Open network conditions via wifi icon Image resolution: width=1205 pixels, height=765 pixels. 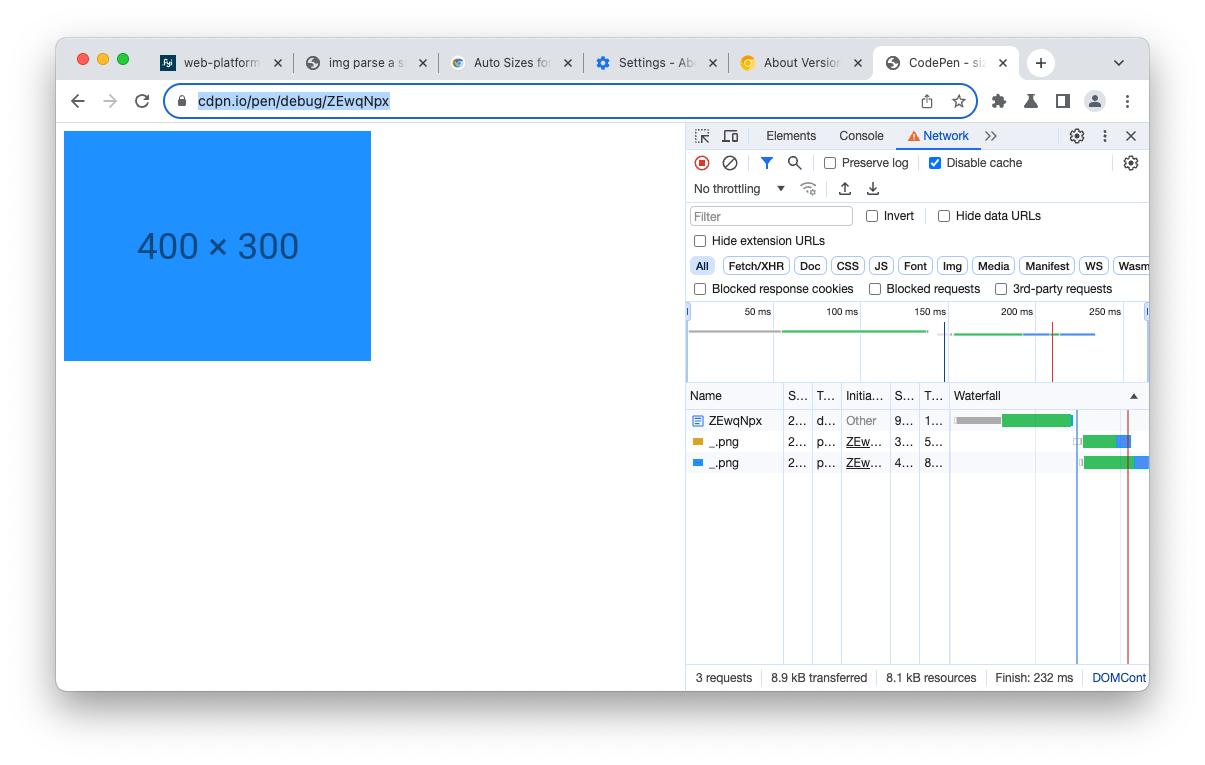(x=808, y=188)
